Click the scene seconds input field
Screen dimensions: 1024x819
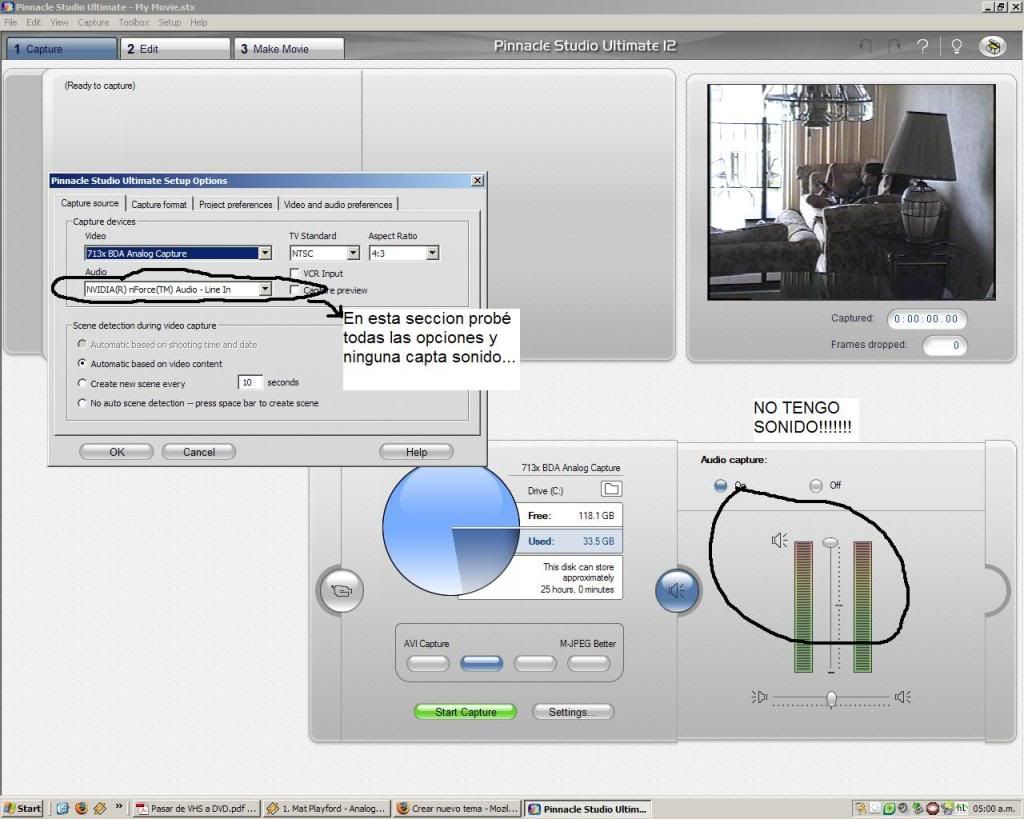250,382
